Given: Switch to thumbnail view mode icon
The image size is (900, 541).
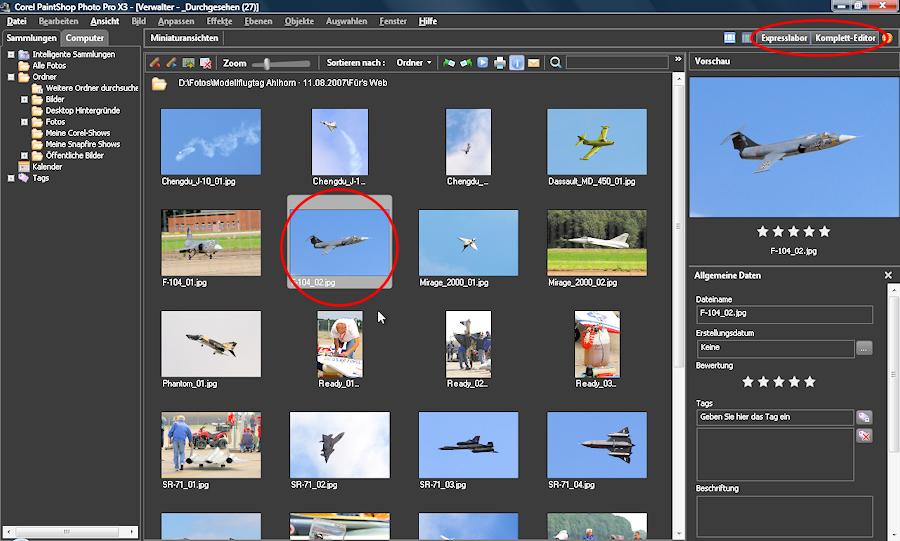Looking at the screenshot, I should 730,38.
